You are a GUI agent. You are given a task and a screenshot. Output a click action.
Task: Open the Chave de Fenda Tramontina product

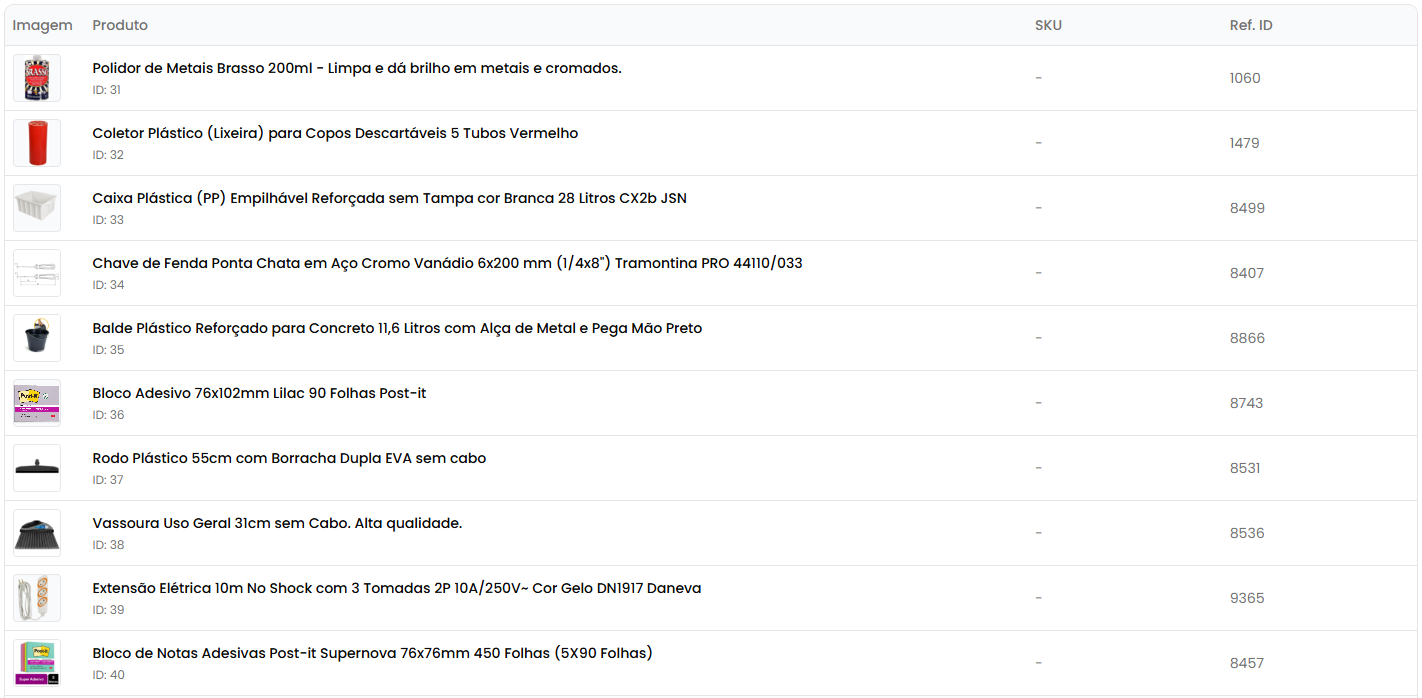pyautogui.click(x=447, y=263)
